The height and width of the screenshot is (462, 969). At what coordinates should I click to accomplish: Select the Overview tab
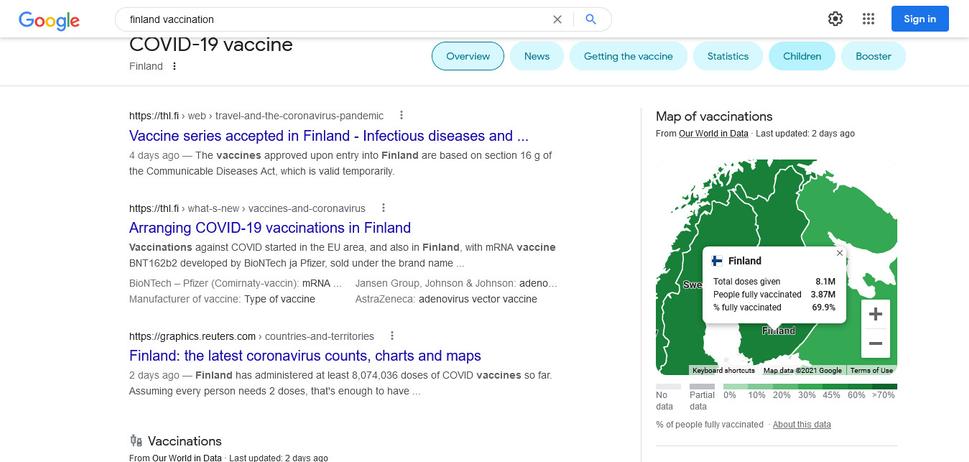[468, 56]
